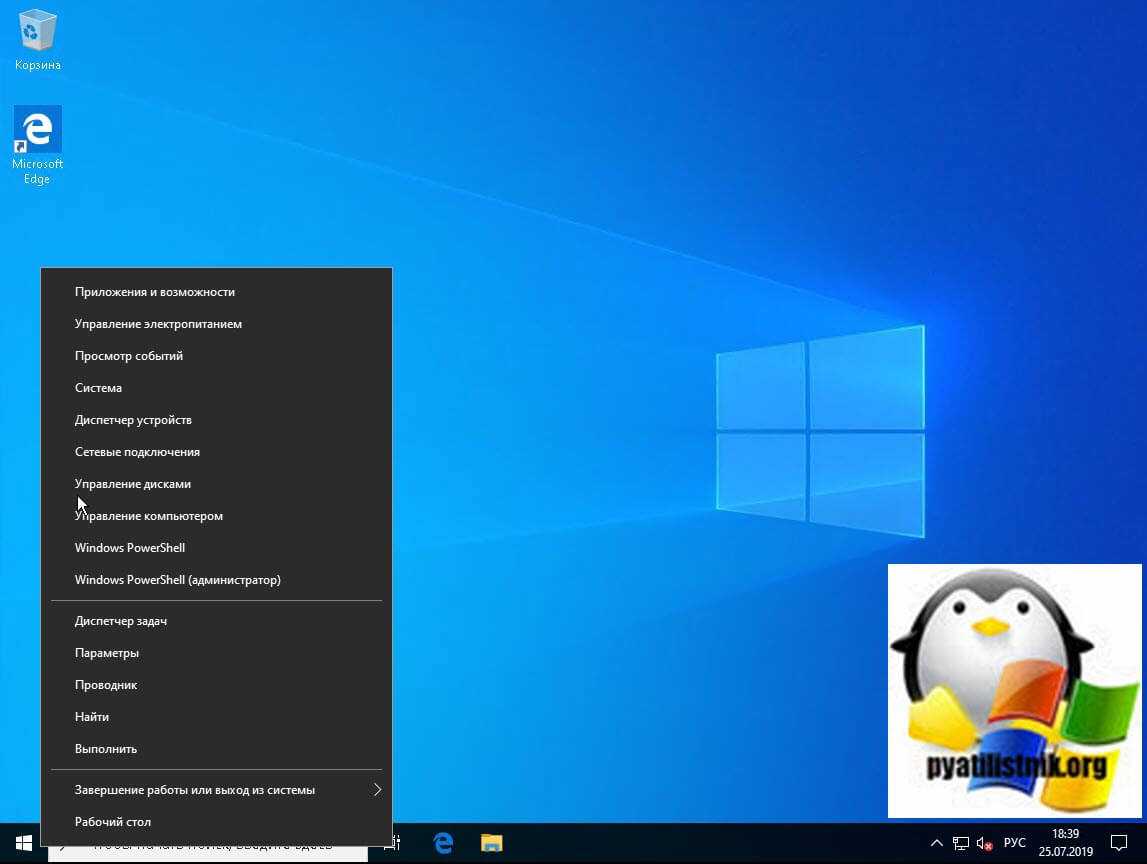The image size is (1147, 864).
Task: Launch Windows PowerShell (администратор)
Action: tap(178, 580)
